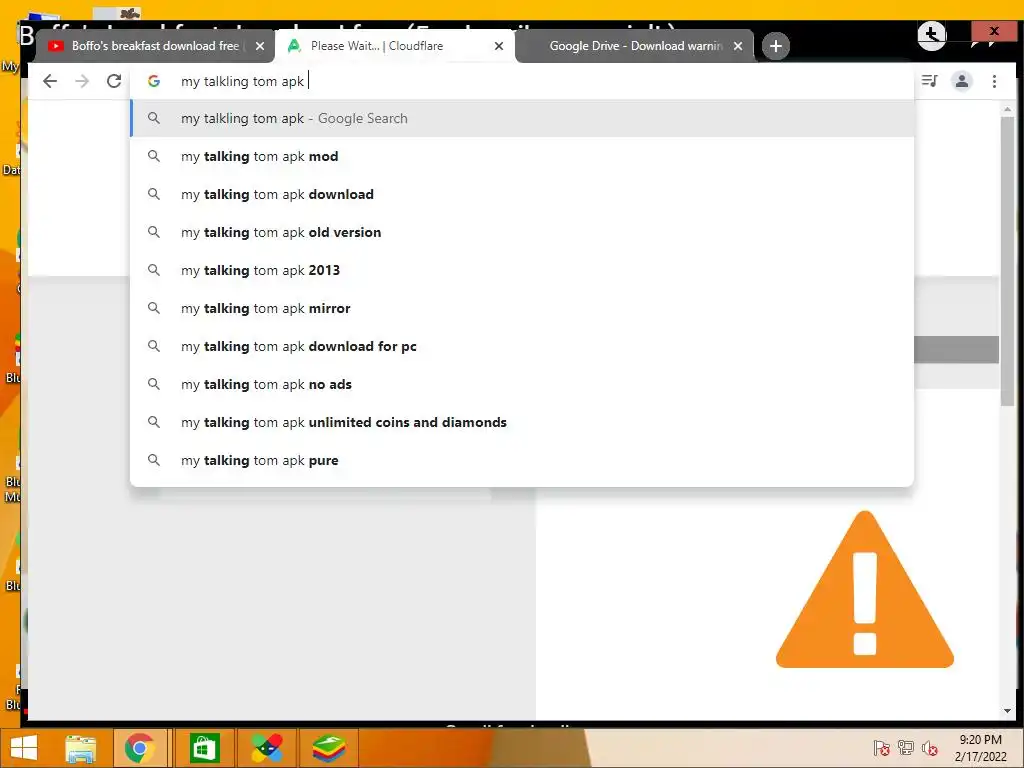Choose suggestion 'my talking tom apk old version'
Screen dimensions: 1024x768
click(522, 232)
